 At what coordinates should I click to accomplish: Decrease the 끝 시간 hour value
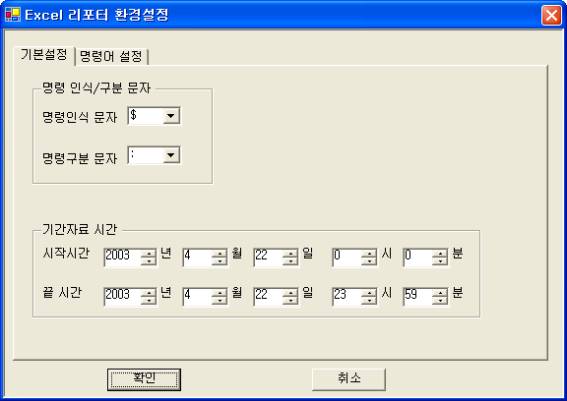(x=369, y=301)
